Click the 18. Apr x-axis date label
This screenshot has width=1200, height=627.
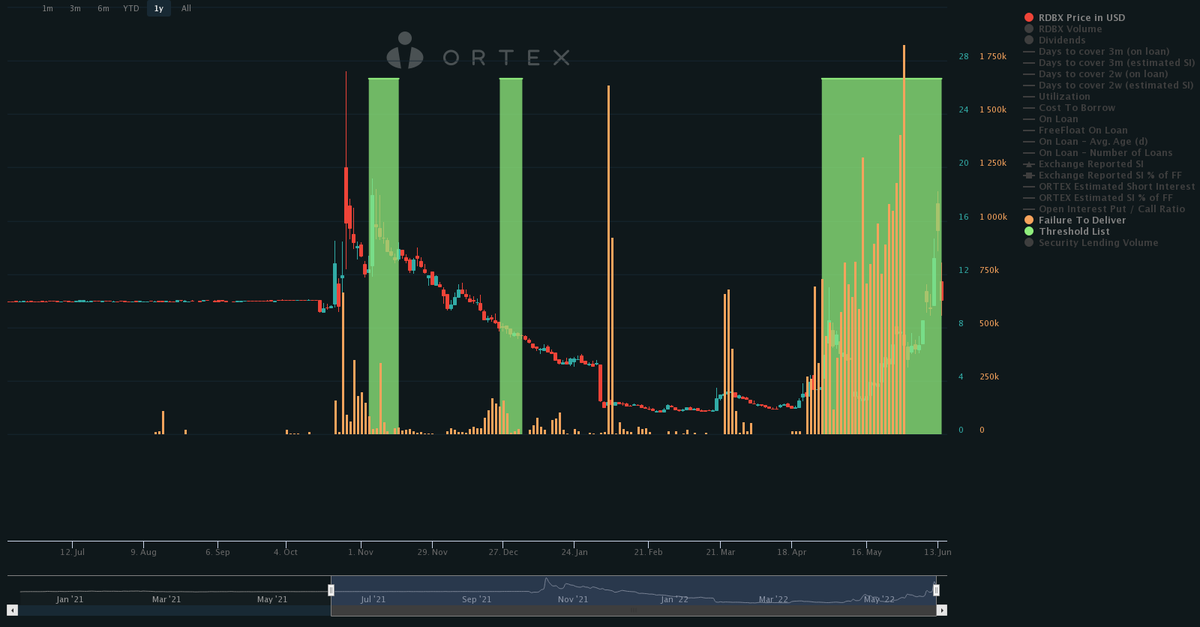coord(791,552)
